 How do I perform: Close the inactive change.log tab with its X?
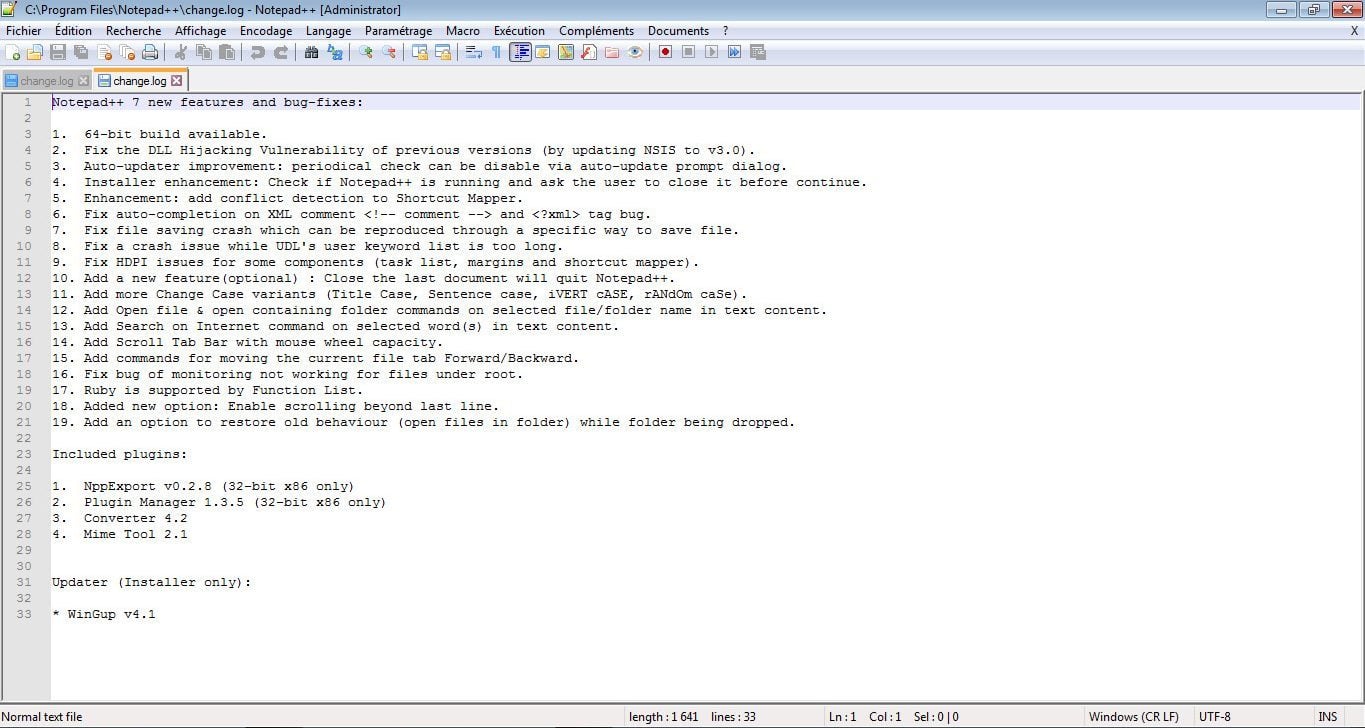[84, 81]
